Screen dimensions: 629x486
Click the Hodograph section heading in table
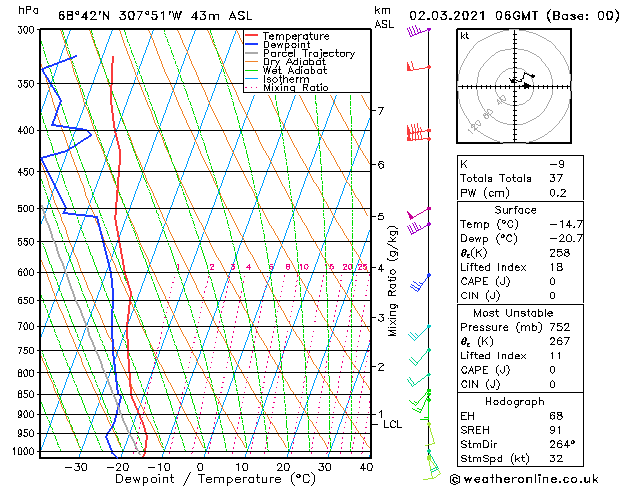(x=515, y=402)
